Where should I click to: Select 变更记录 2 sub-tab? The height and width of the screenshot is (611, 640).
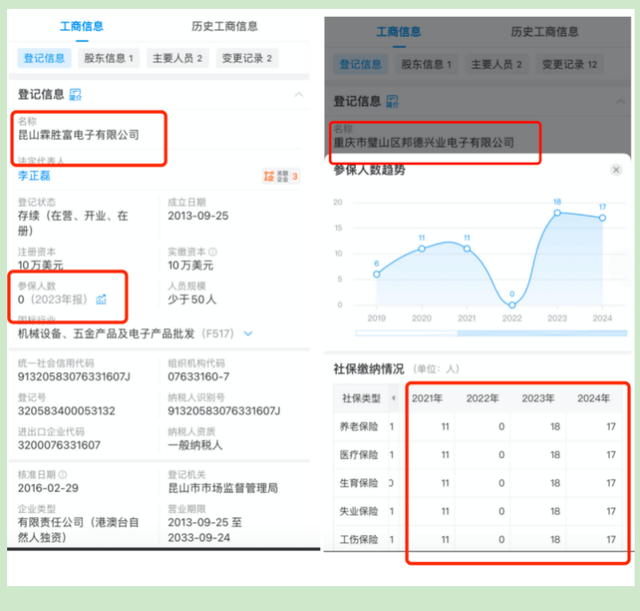[x=247, y=58]
